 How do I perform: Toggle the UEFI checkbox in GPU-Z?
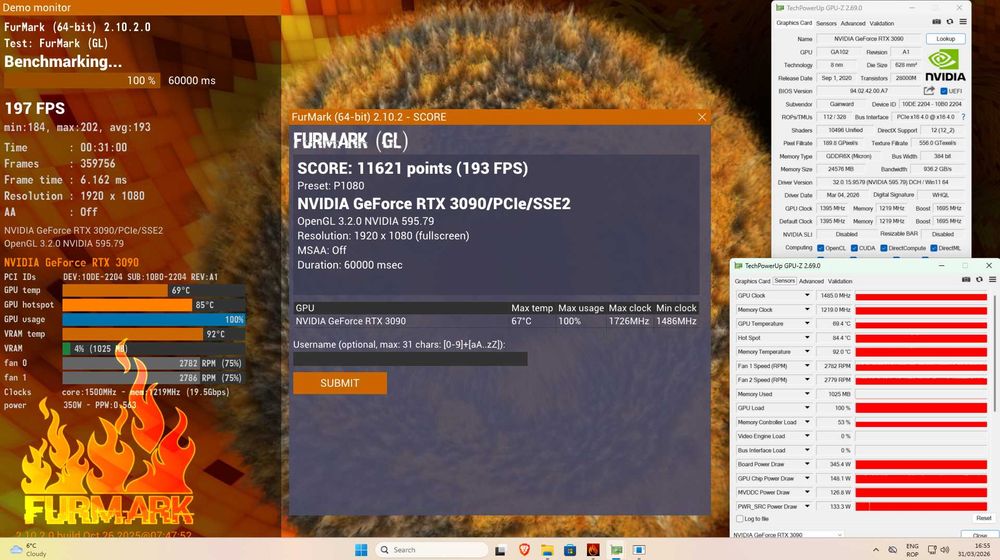click(944, 91)
